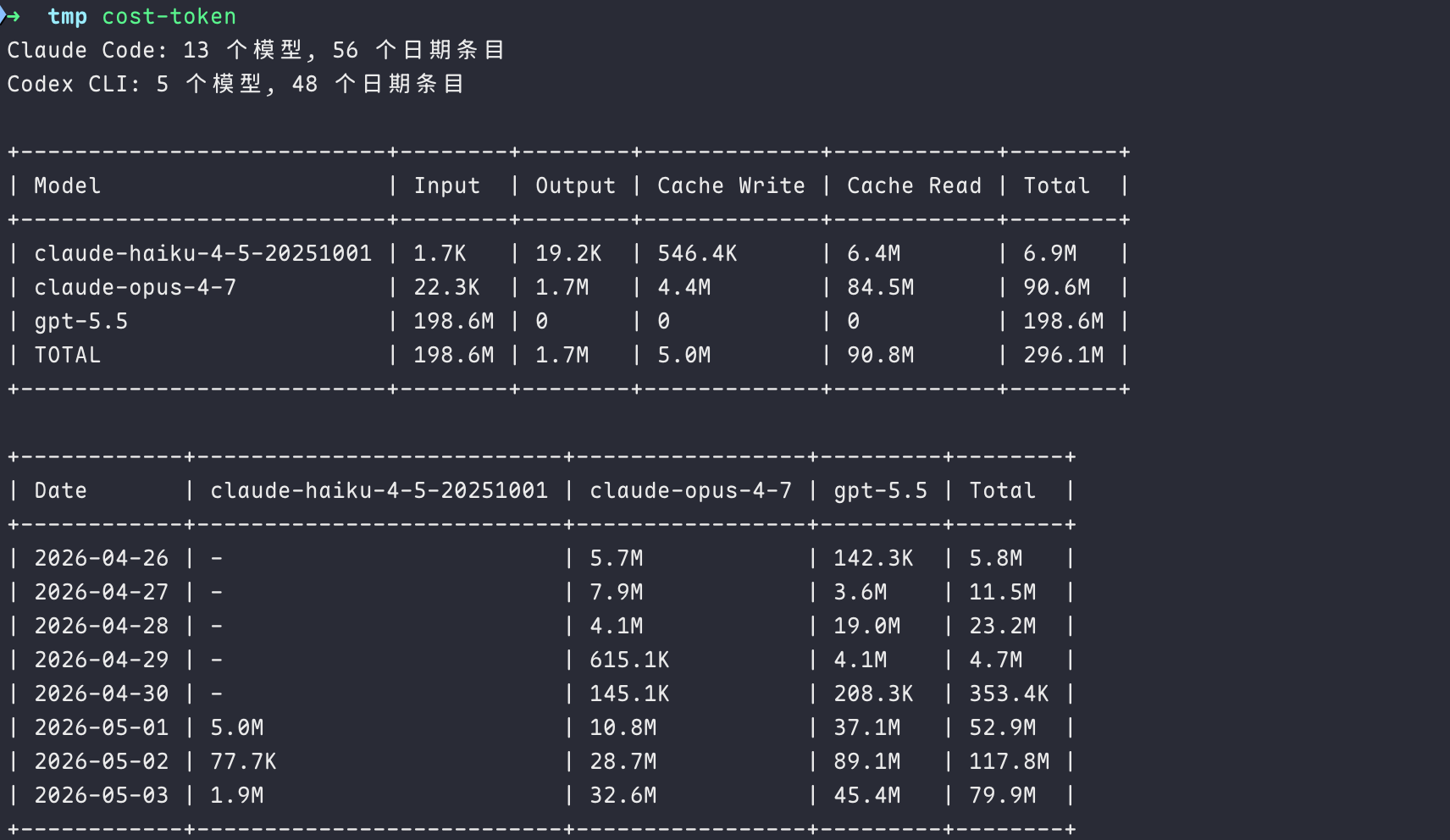Click the 'Date' column header
This screenshot has height=840, width=1450.
tap(61, 490)
